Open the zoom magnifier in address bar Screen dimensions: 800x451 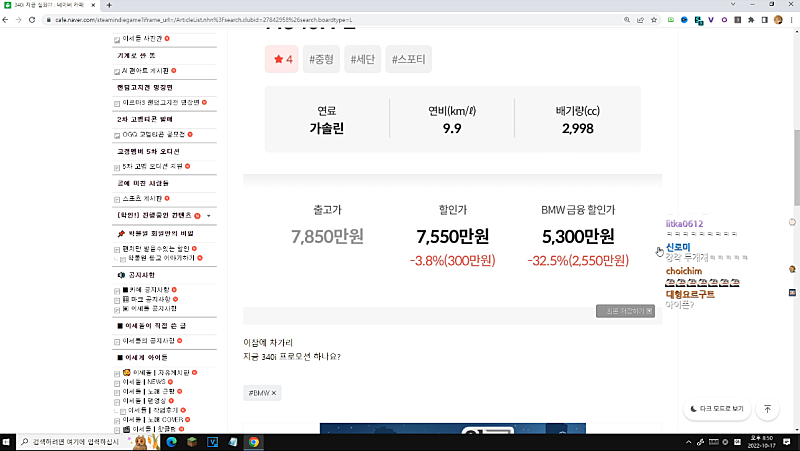pos(627,20)
